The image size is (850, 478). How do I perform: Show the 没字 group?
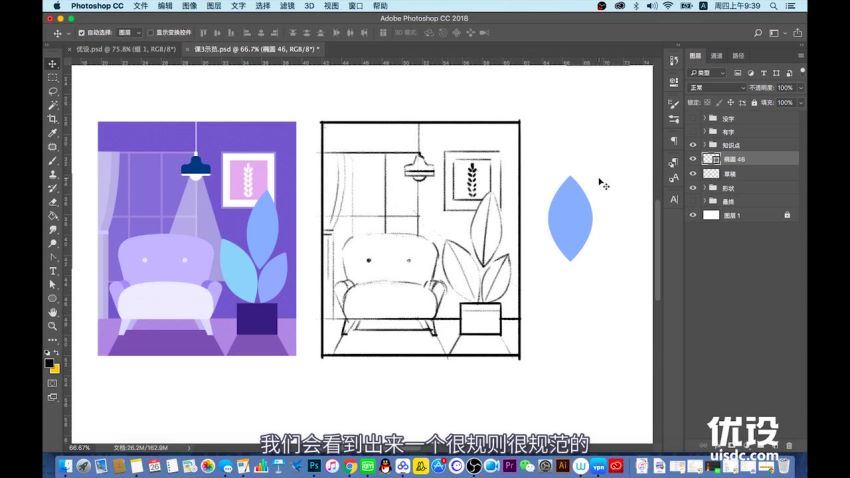693,118
